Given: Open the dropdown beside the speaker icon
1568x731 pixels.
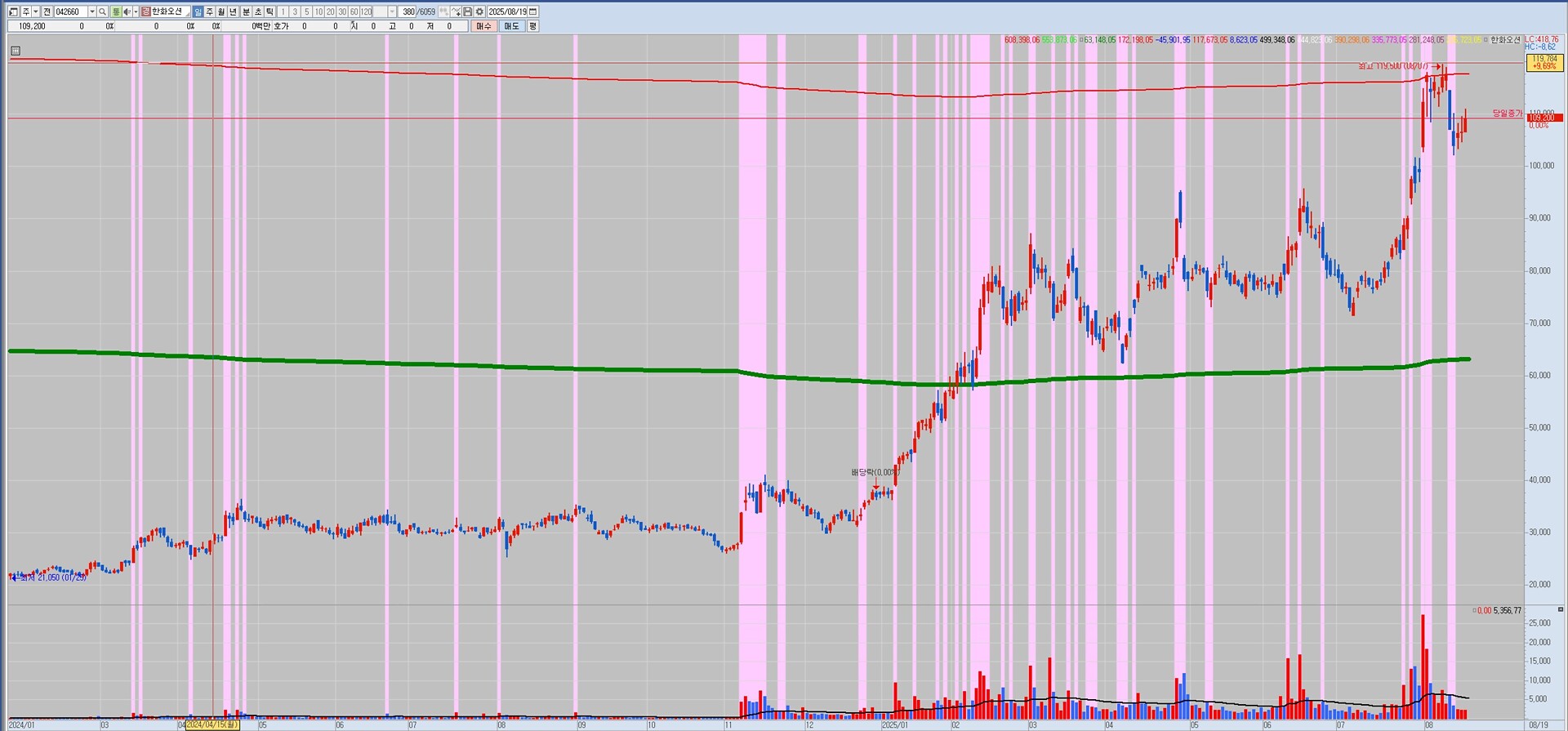Looking at the screenshot, I should (136, 11).
